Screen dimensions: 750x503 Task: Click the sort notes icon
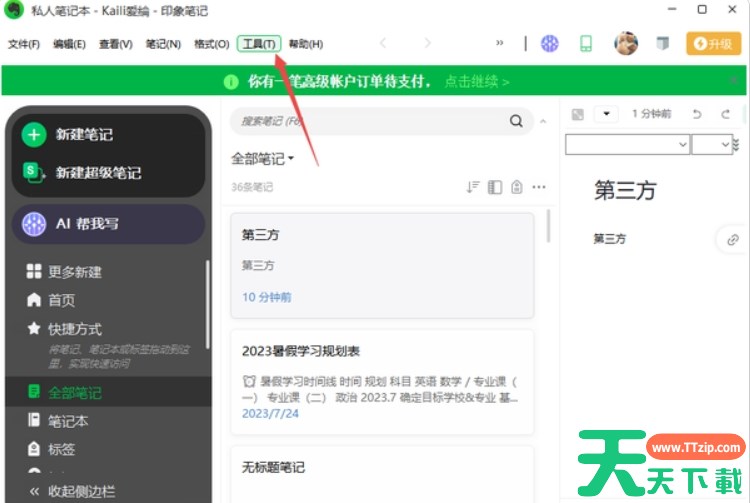tap(473, 187)
